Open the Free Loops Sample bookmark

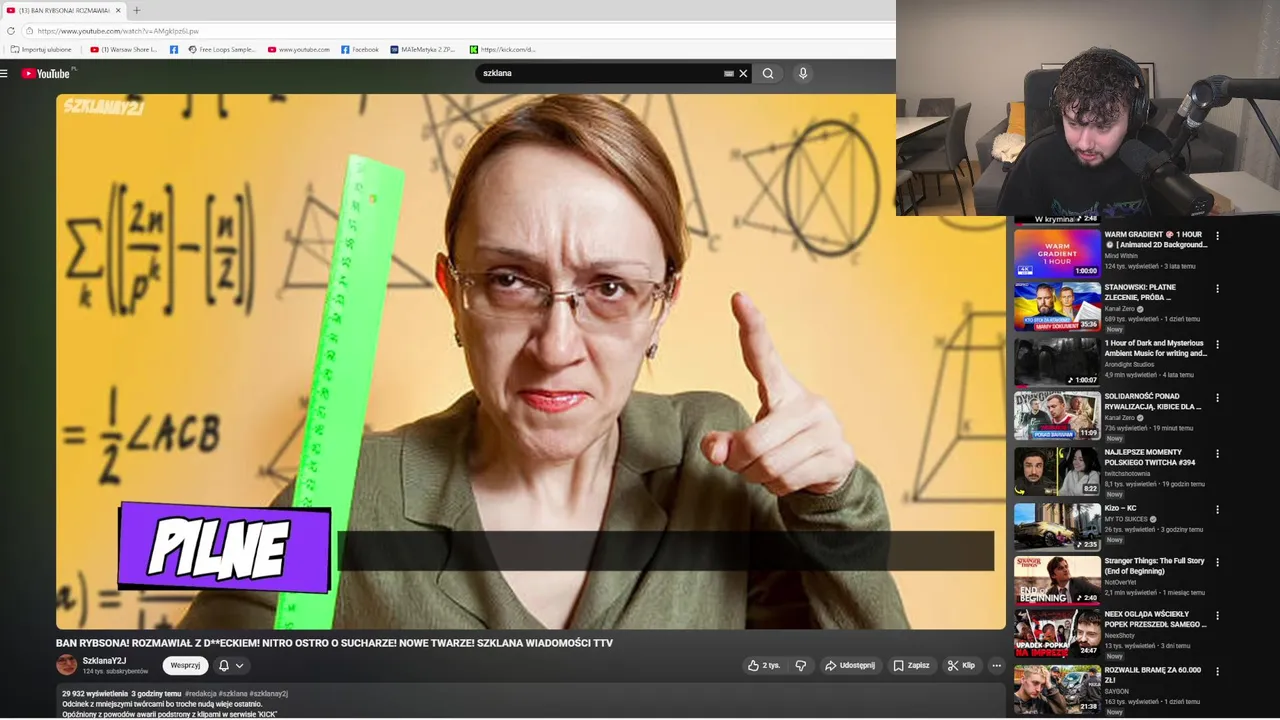tap(222, 49)
